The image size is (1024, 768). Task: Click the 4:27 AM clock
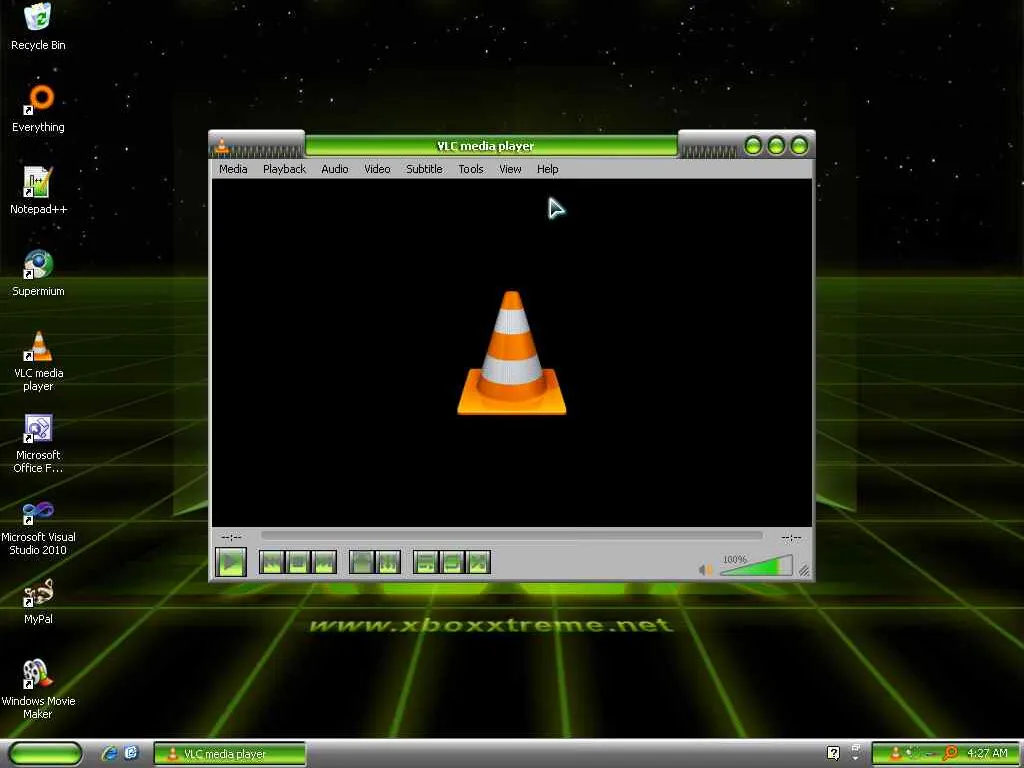987,754
